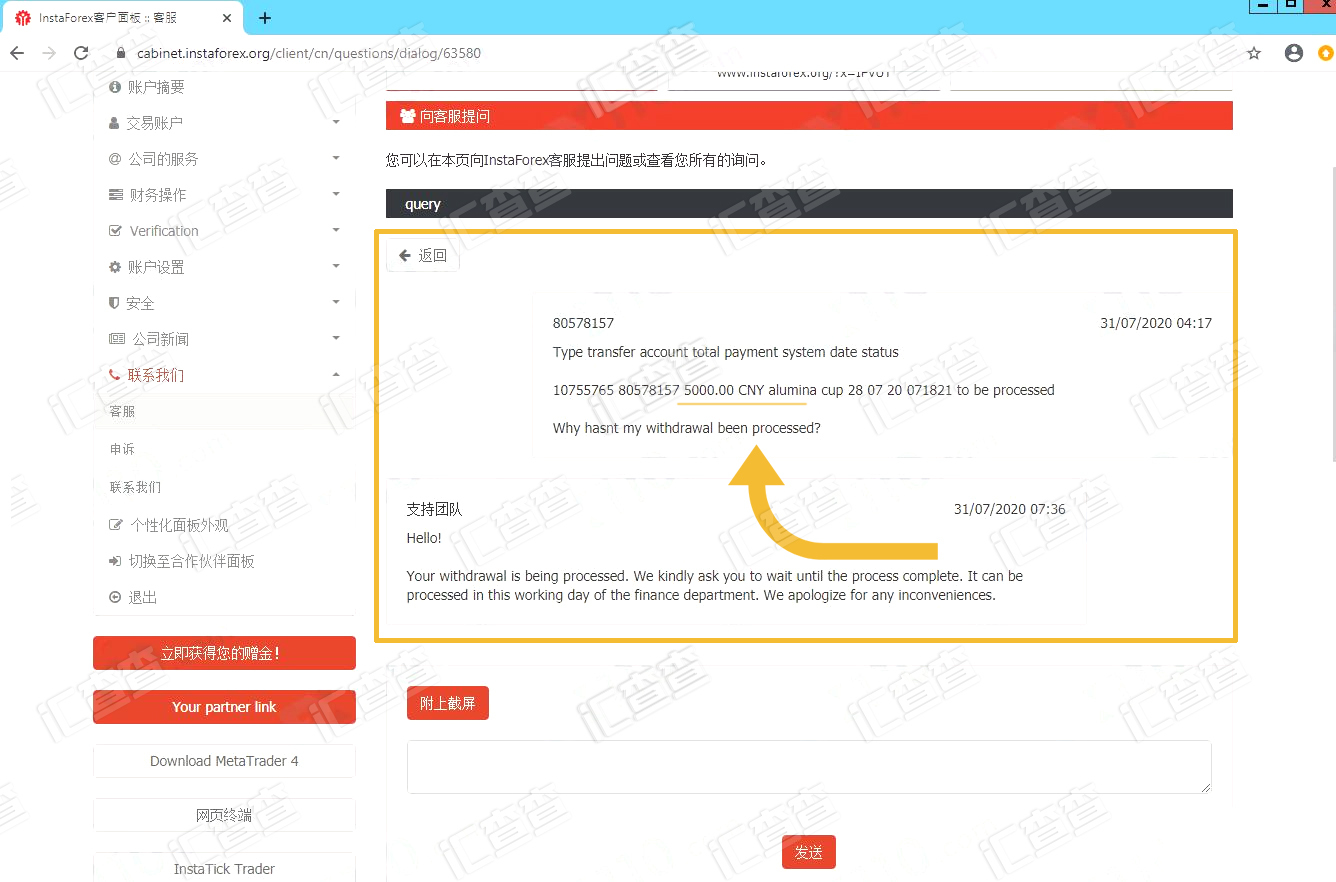Viewport: 1336px width, 882px height.
Task: Click the edit icon beside 个性化面板外观
Action: click(116, 525)
